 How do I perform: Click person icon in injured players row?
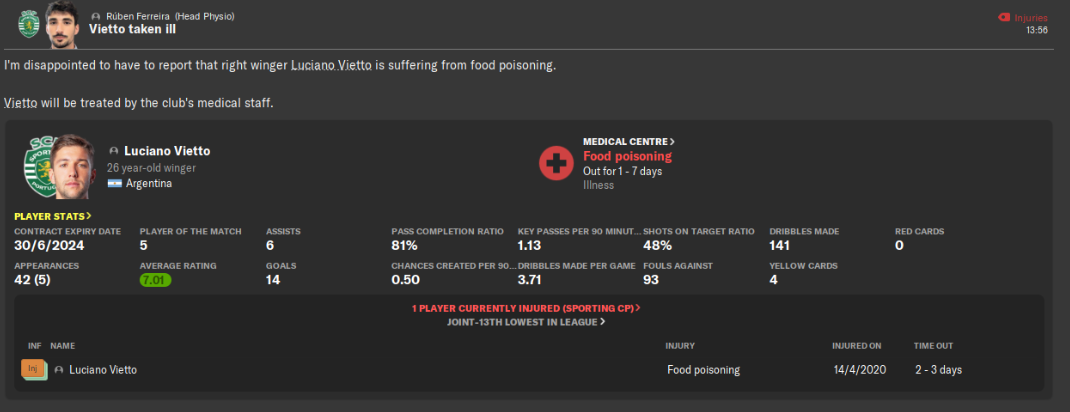[59, 370]
